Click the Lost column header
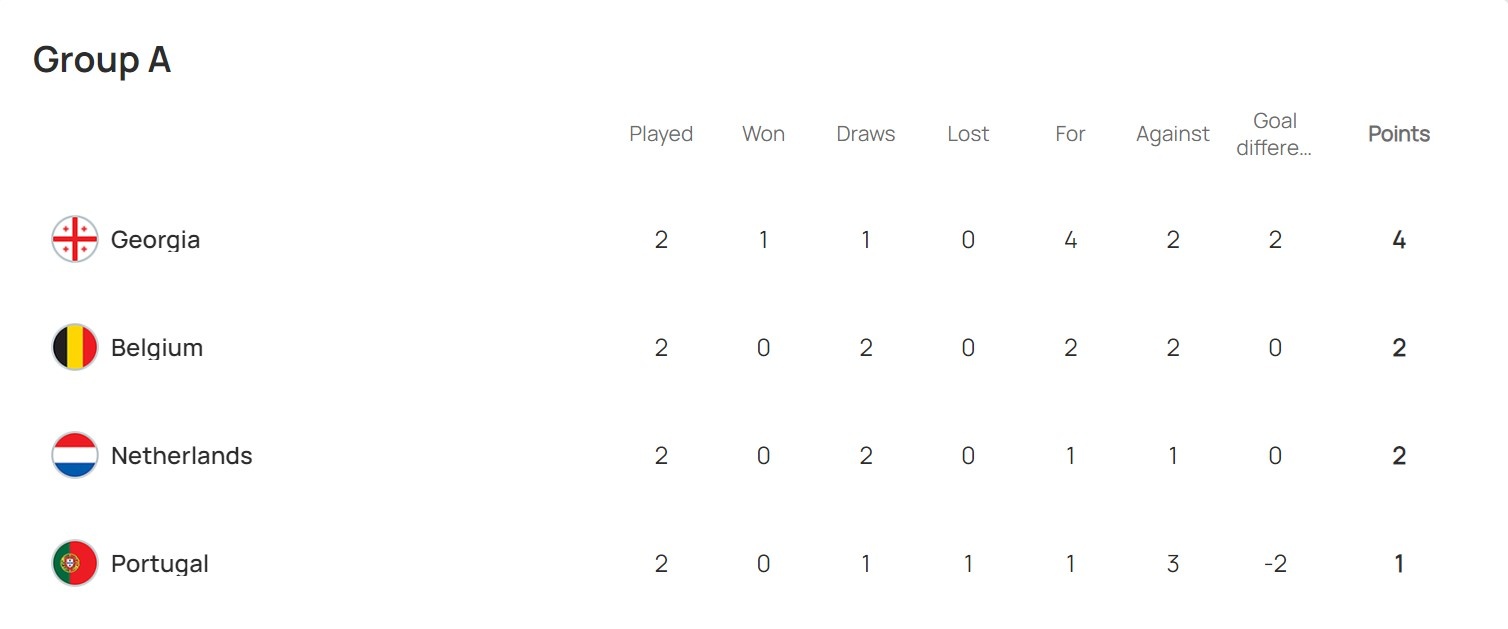The height and width of the screenshot is (629, 1508). pos(968,134)
